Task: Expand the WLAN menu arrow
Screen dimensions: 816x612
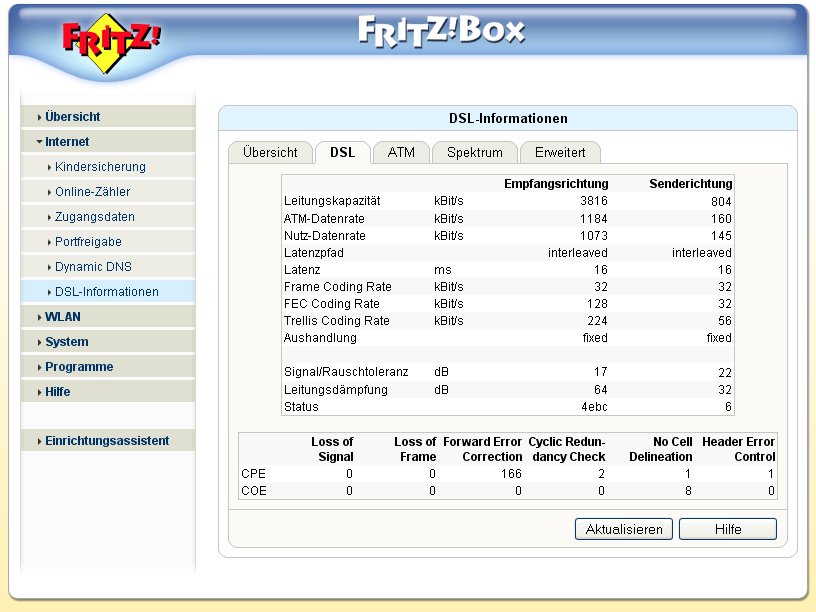Action: [x=40, y=317]
